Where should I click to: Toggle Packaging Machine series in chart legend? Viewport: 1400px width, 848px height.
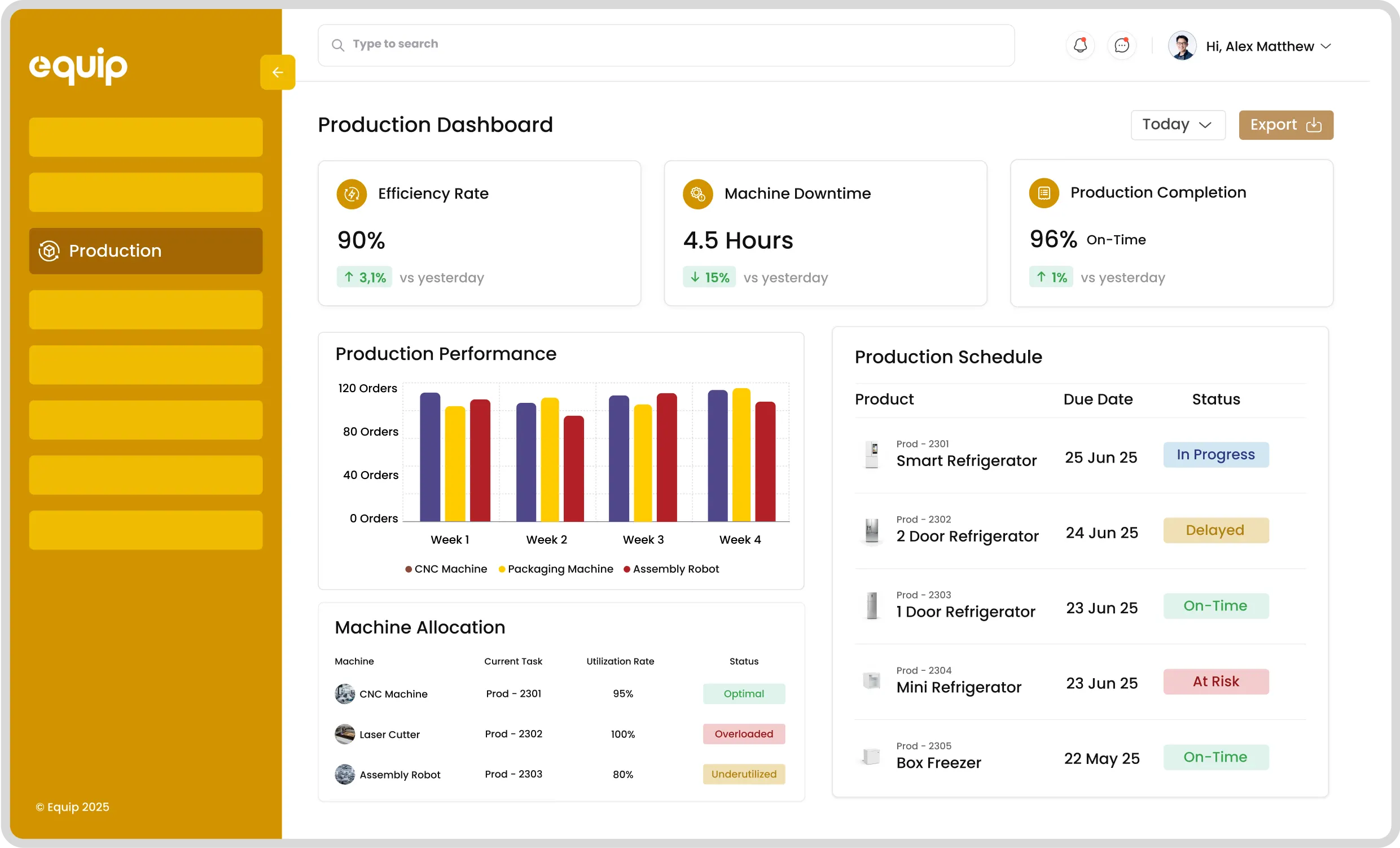556,569
